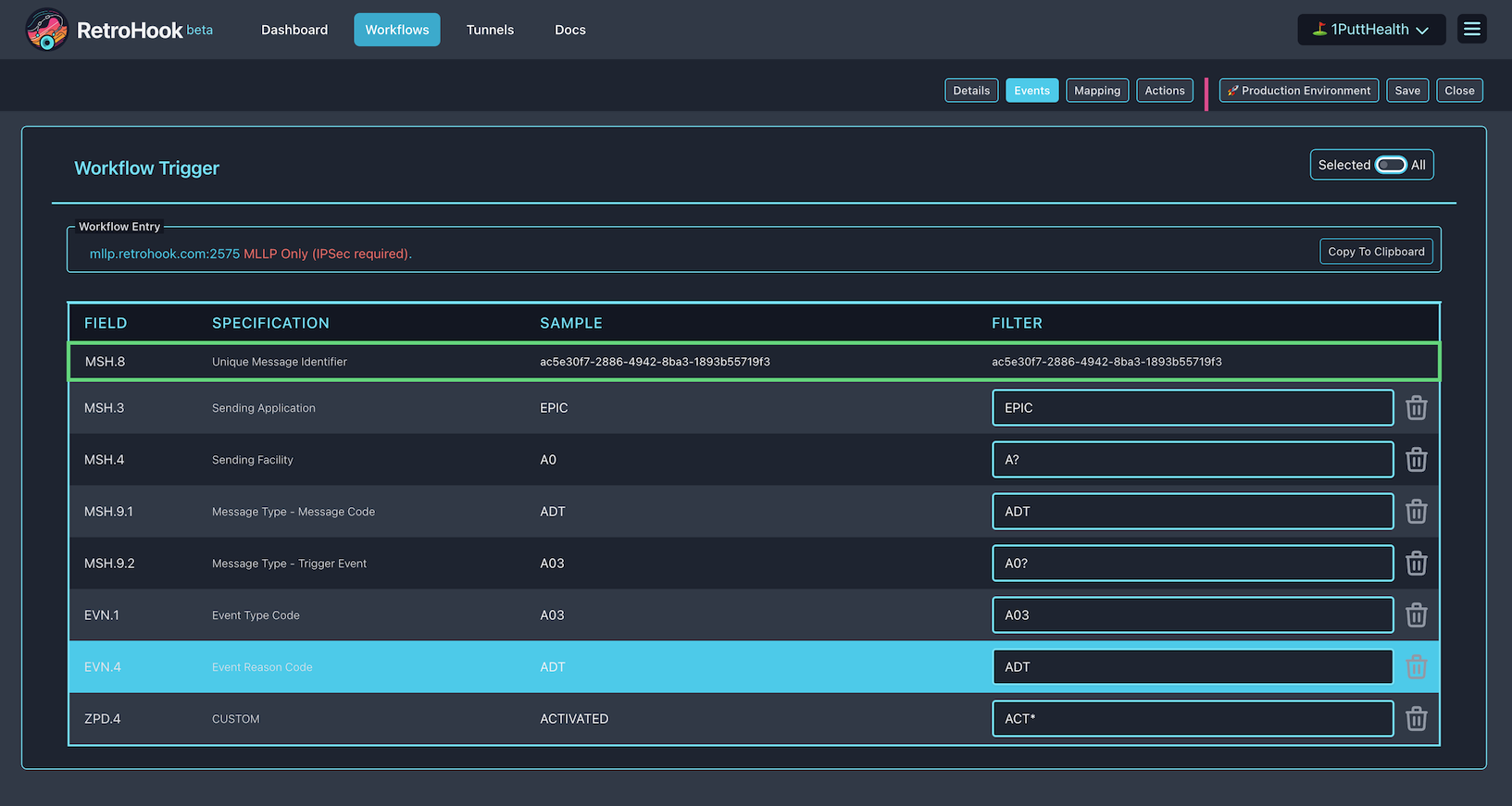Edit the EVN.4 ADT filter field

1193,667
